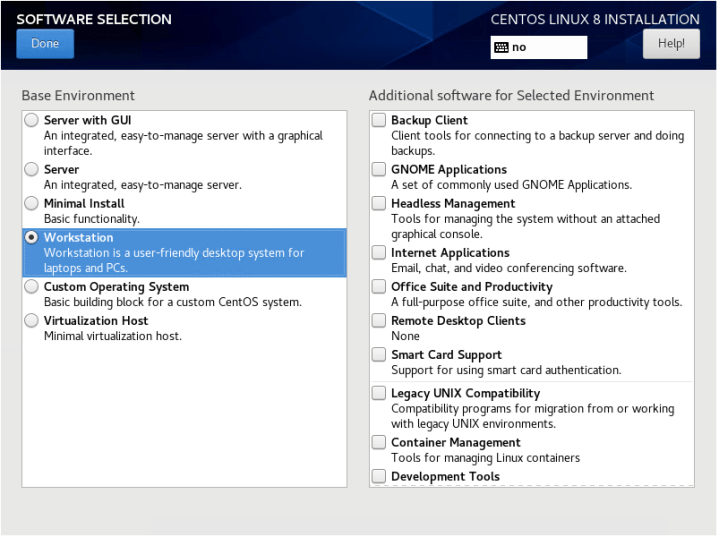Enable Development Tools checkbox
This screenshot has height=537, width=719.
(379, 477)
